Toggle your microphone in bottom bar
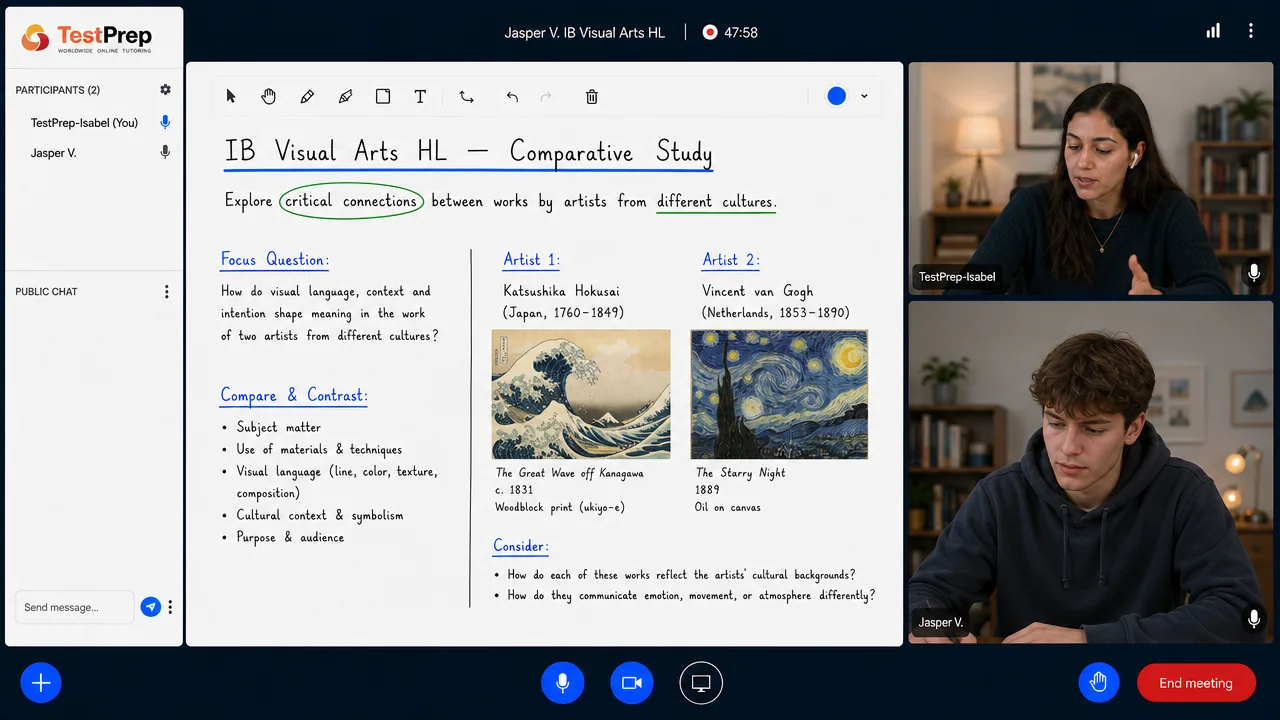Screen dimensions: 1280x720 (x=563, y=683)
